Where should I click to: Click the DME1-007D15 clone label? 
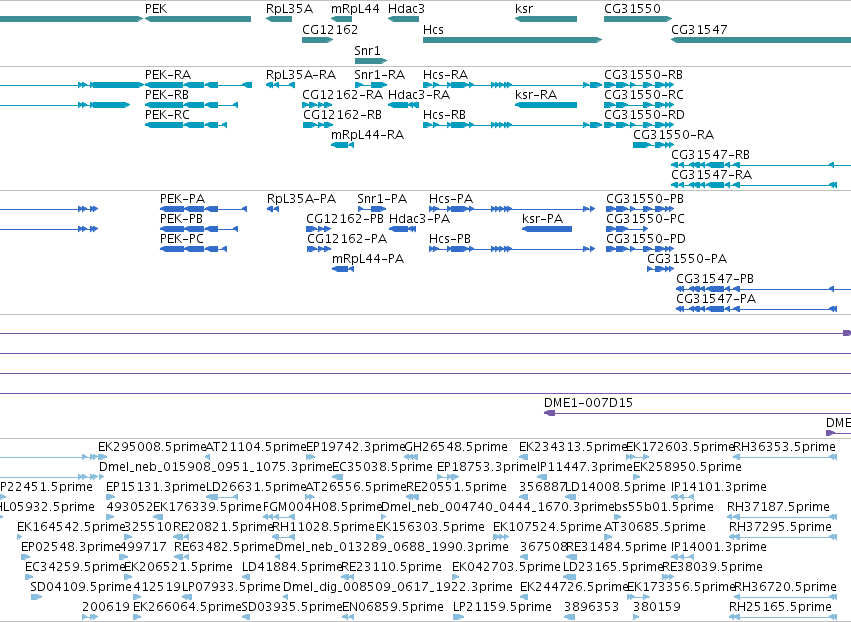coord(588,403)
